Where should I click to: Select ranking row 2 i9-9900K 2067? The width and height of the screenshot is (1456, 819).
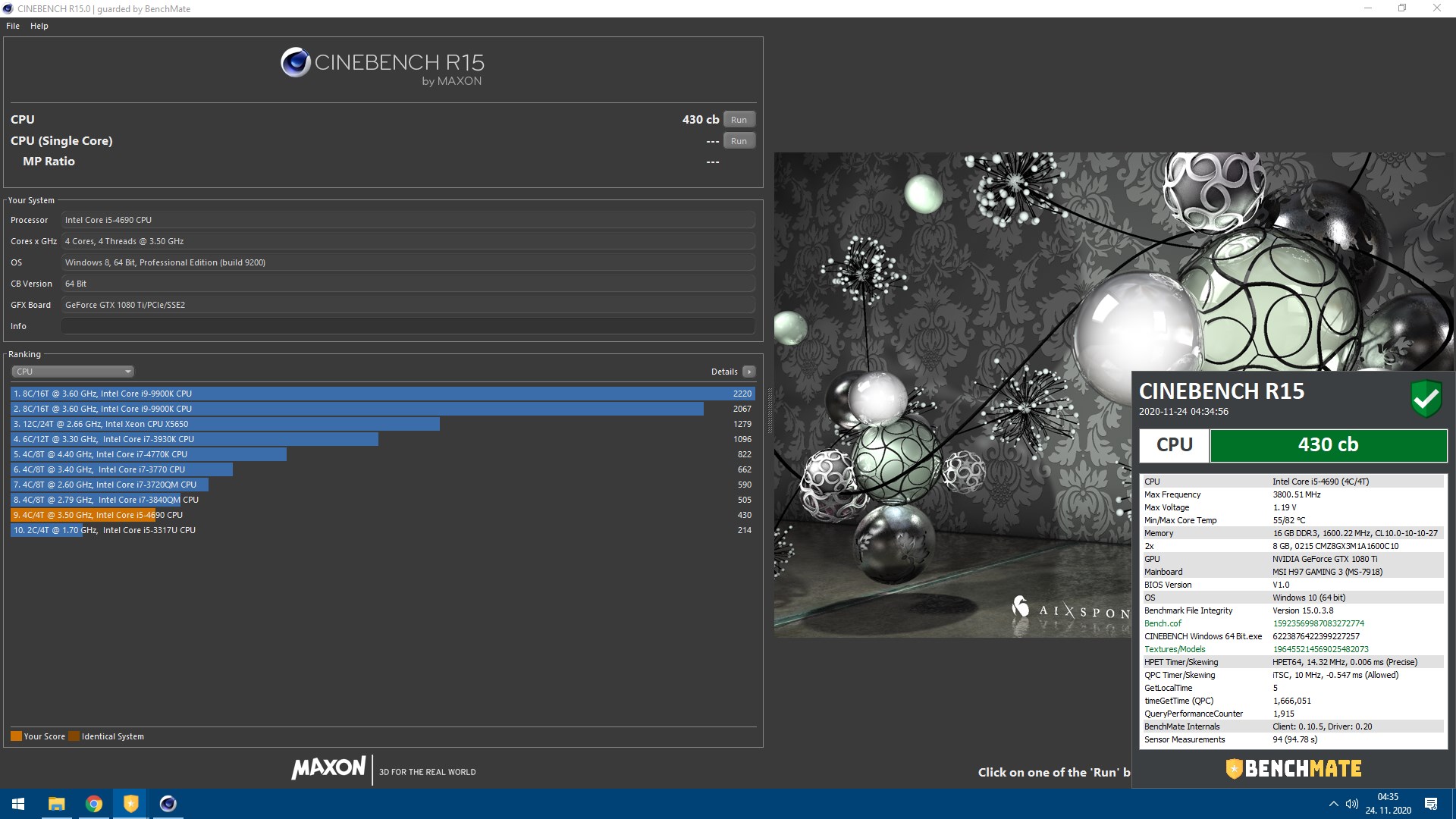pos(382,409)
